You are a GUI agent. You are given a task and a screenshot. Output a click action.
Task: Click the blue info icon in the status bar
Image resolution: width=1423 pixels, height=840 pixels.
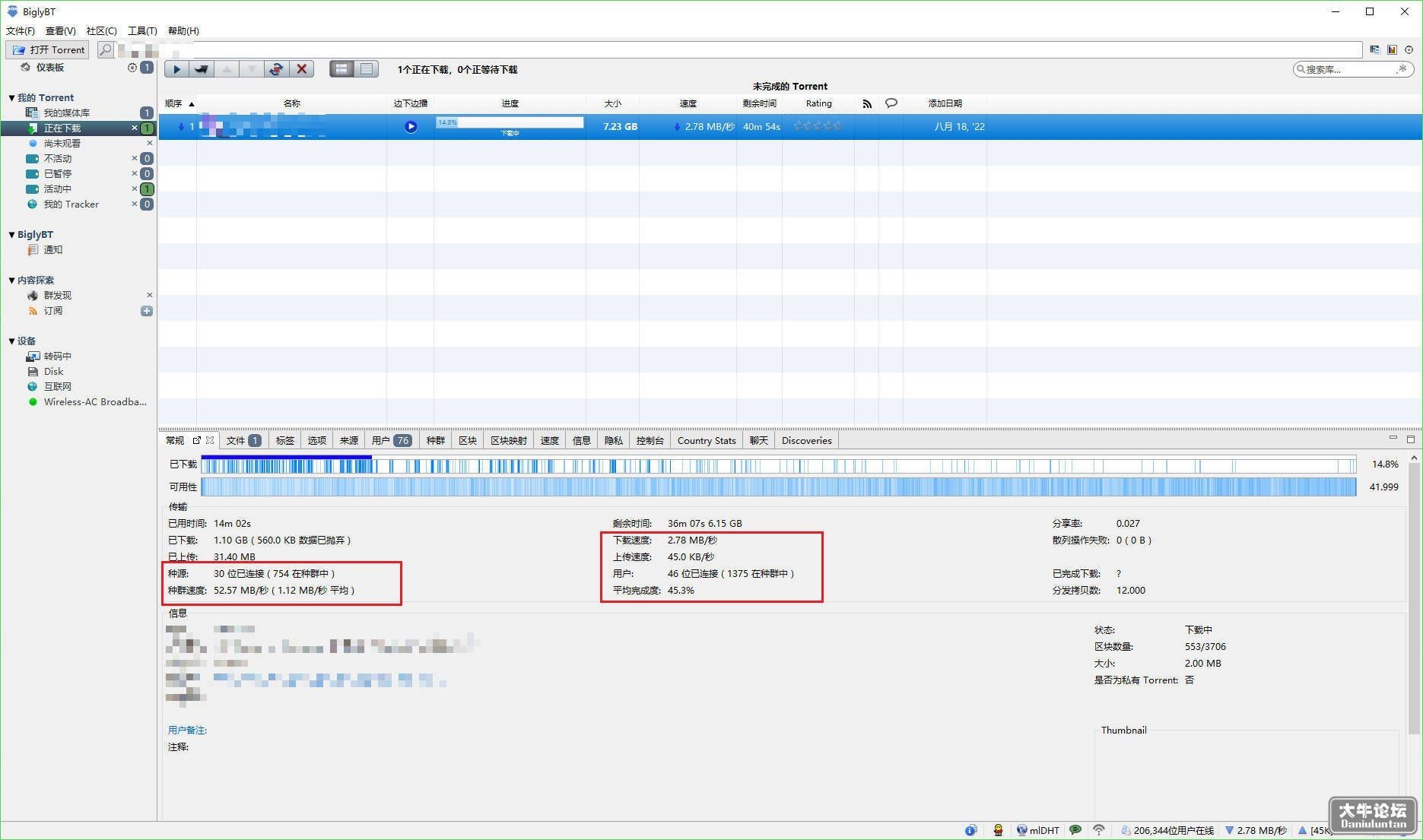point(971,830)
